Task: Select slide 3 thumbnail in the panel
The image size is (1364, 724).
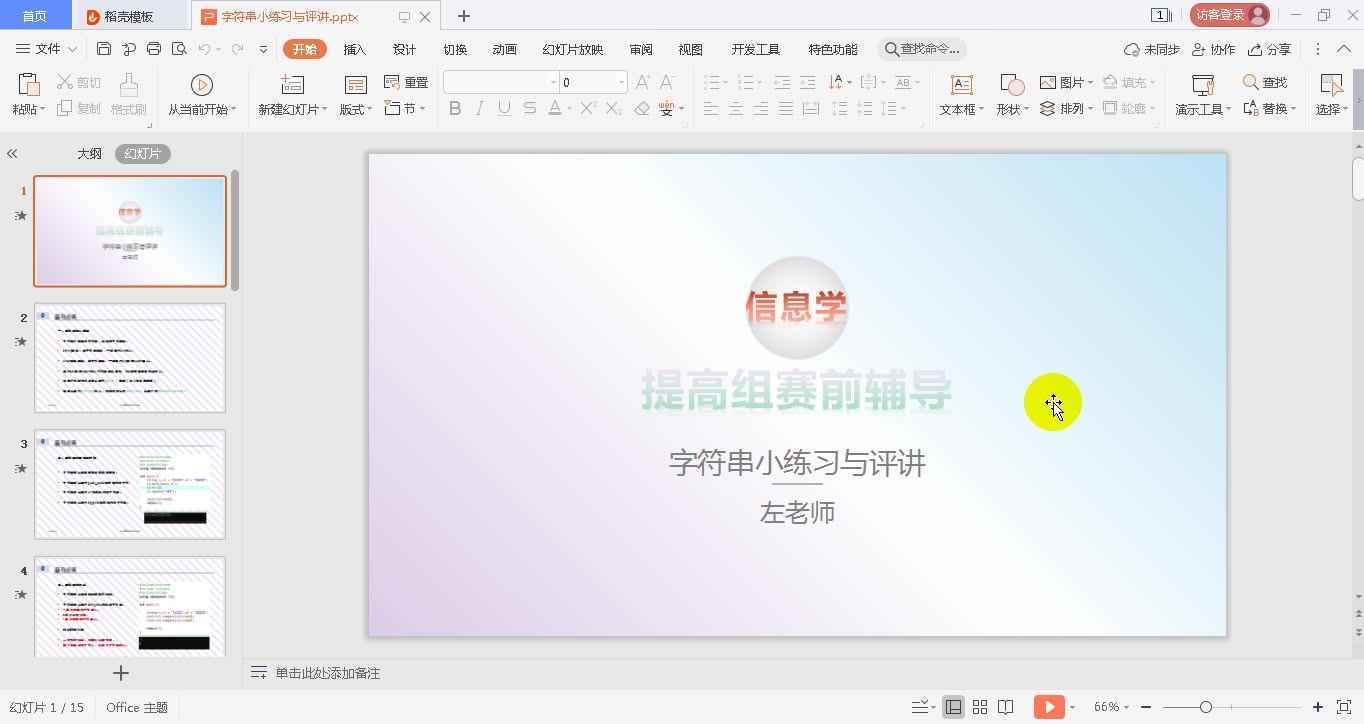Action: click(x=130, y=484)
